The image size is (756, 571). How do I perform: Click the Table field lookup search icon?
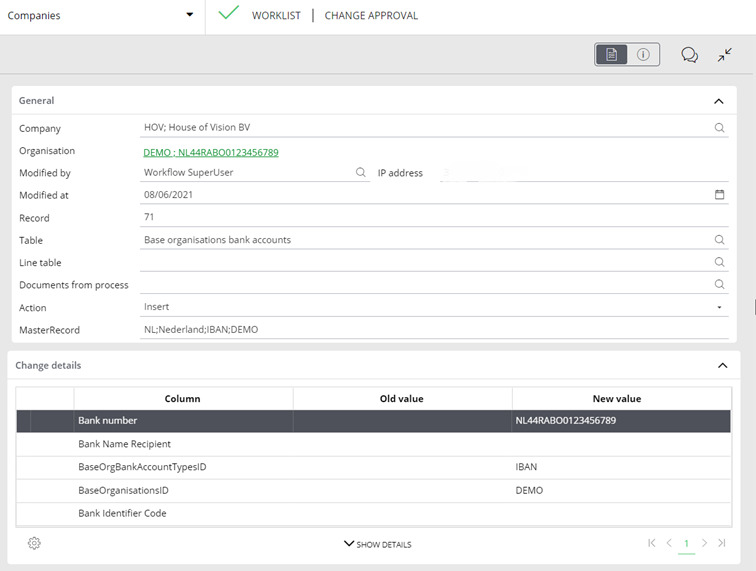click(719, 240)
